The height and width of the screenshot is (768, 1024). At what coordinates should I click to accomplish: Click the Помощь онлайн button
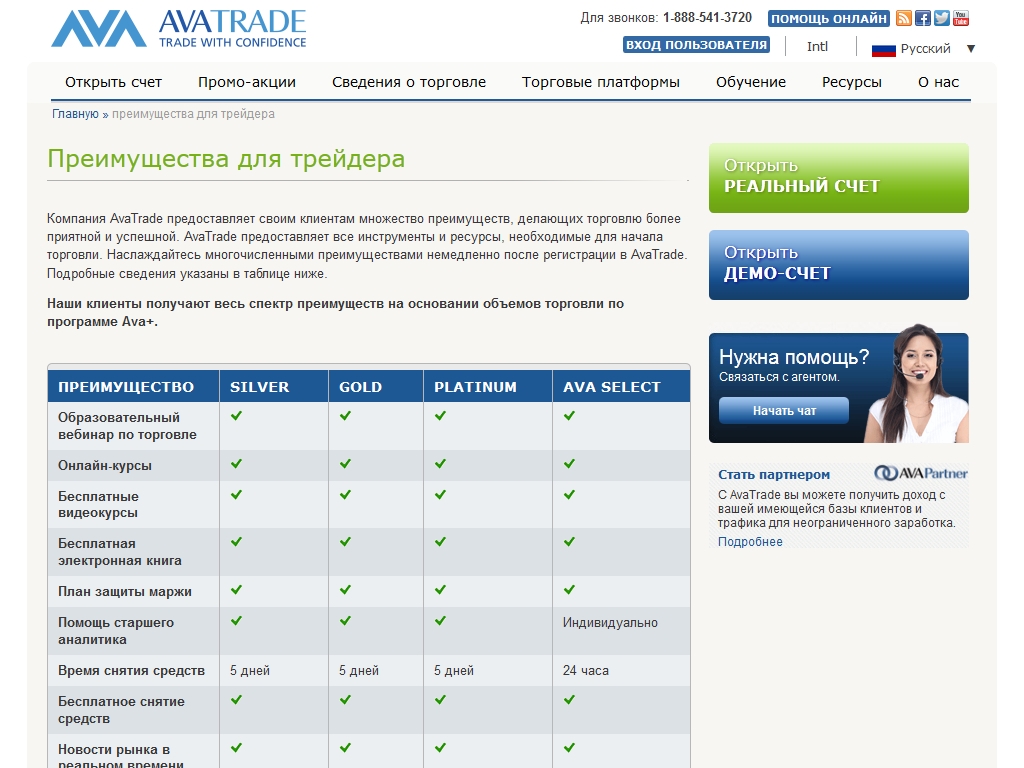click(828, 18)
